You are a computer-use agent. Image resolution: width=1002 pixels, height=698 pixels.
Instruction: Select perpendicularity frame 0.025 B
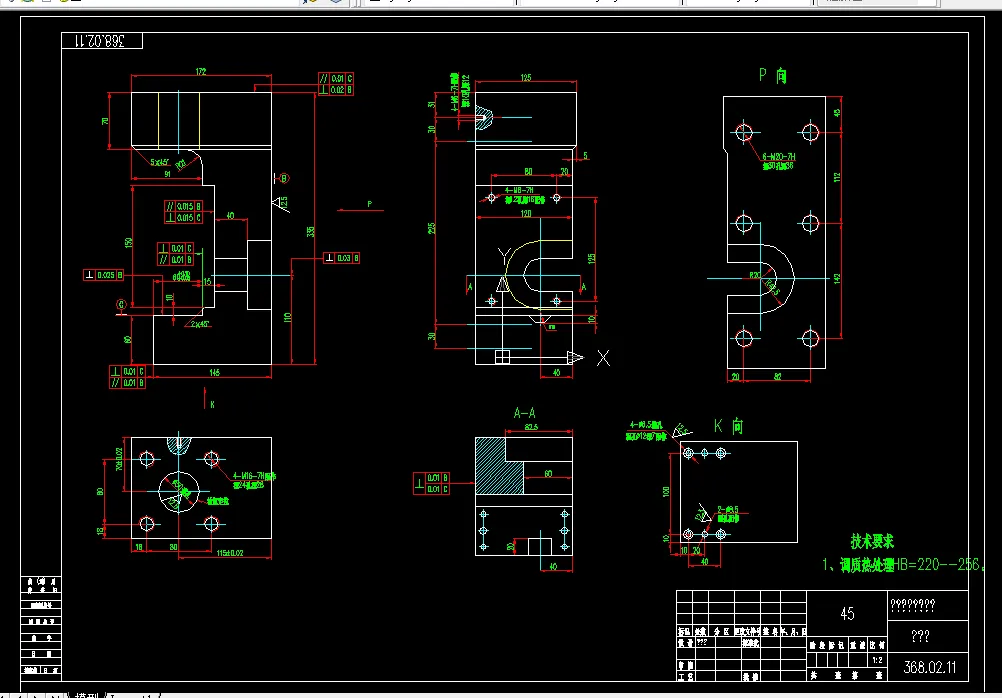(104, 275)
